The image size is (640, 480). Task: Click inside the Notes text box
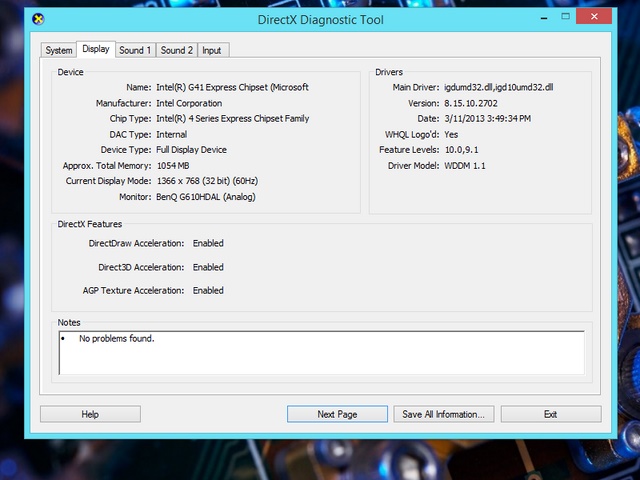(x=322, y=353)
